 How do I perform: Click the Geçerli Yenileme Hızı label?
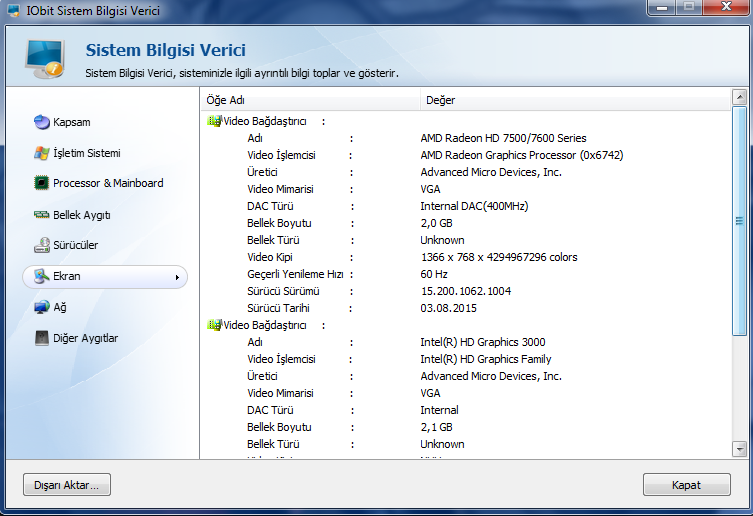[x=295, y=274]
